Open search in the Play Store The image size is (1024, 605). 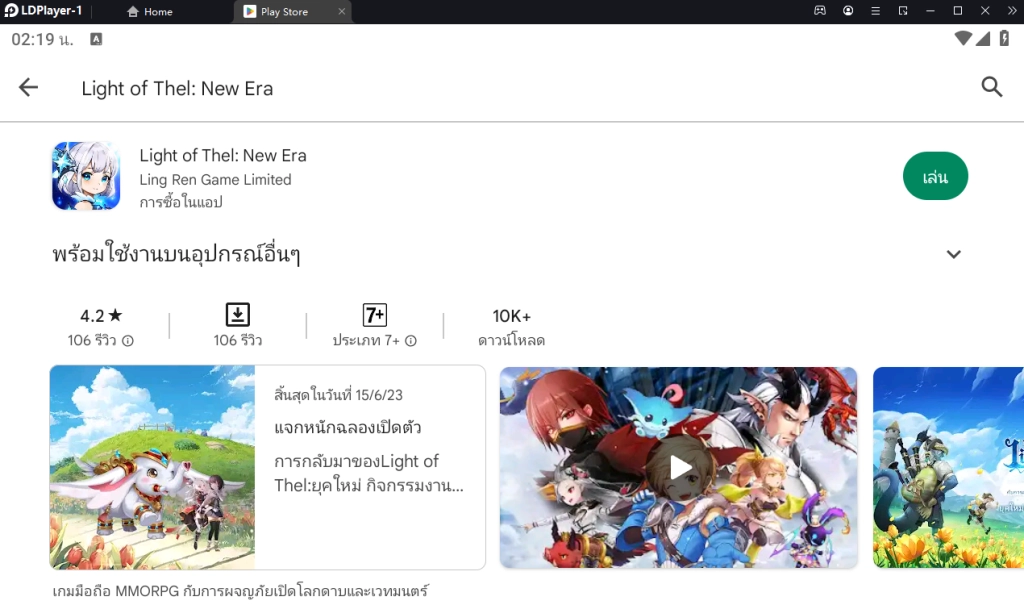991,87
